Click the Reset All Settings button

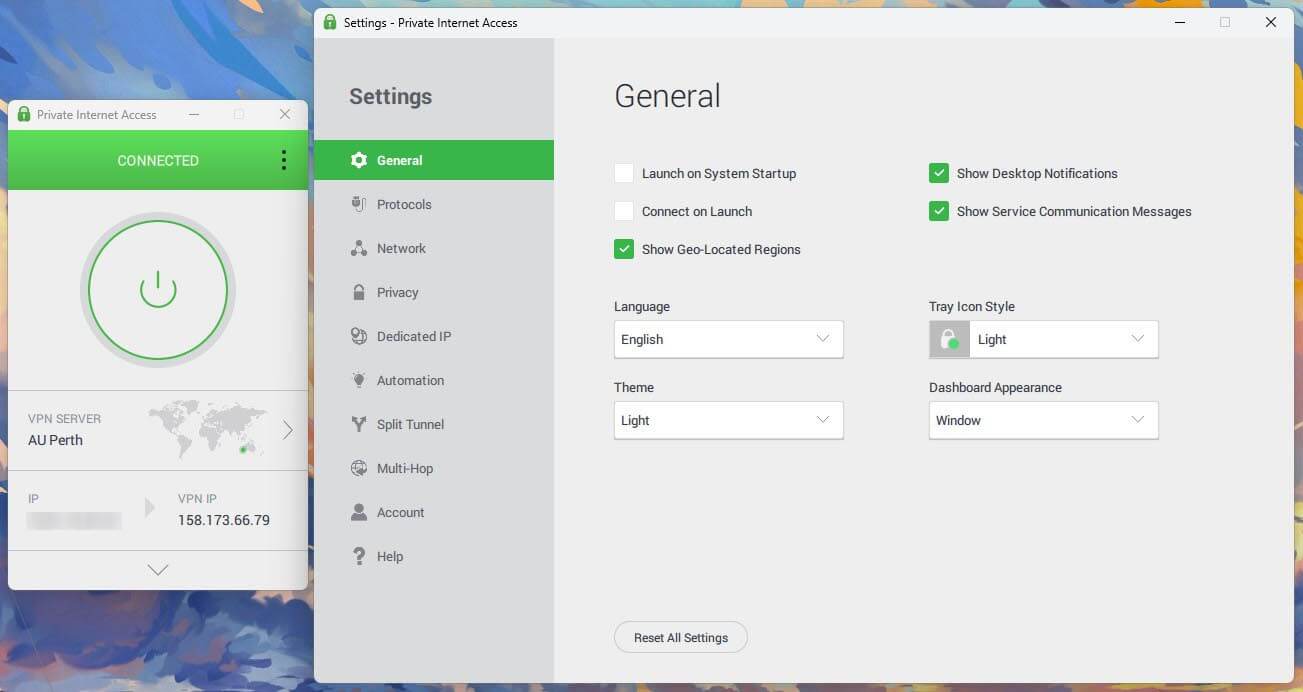[x=681, y=637]
